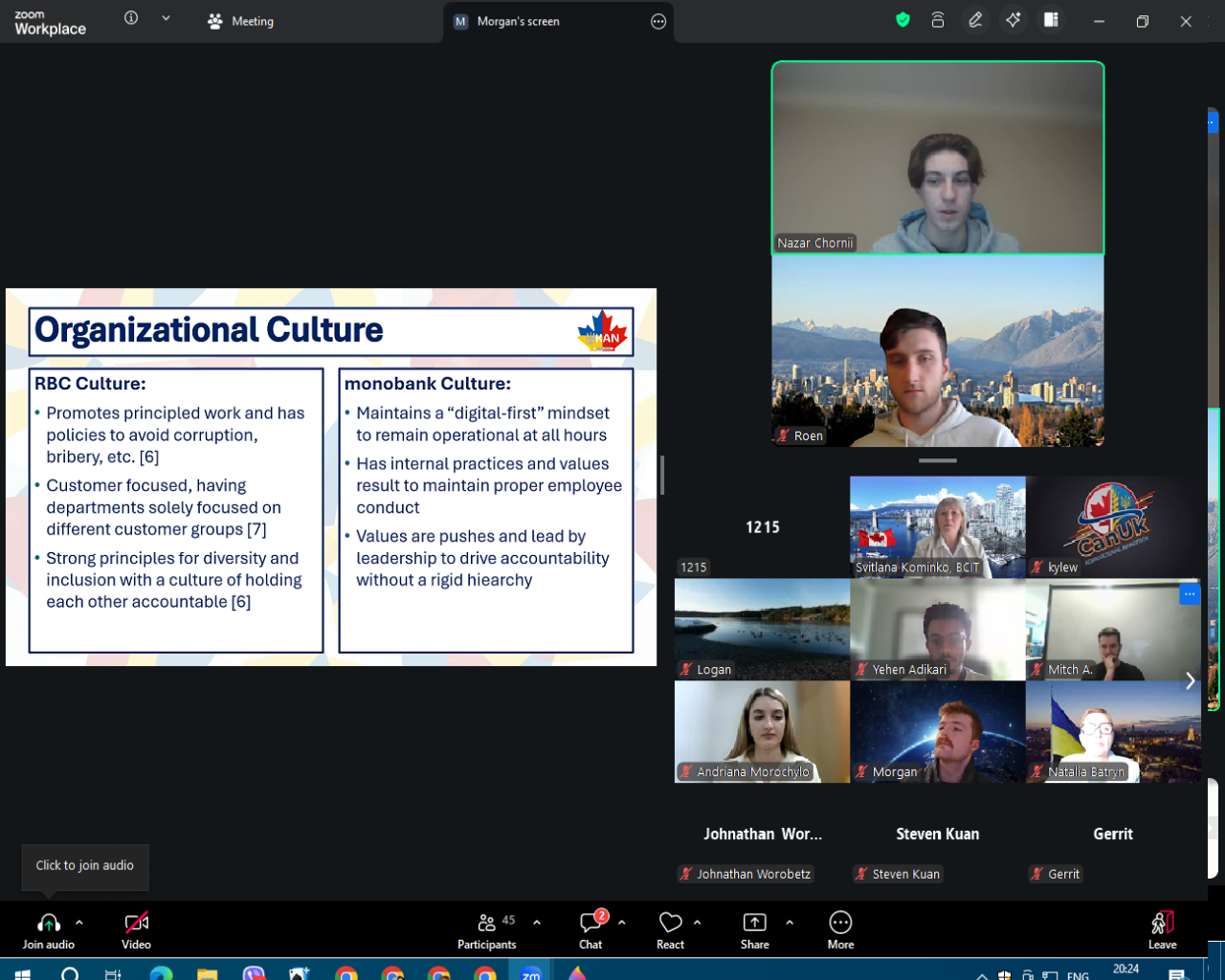
Task: Open the More options menu
Action: (840, 929)
